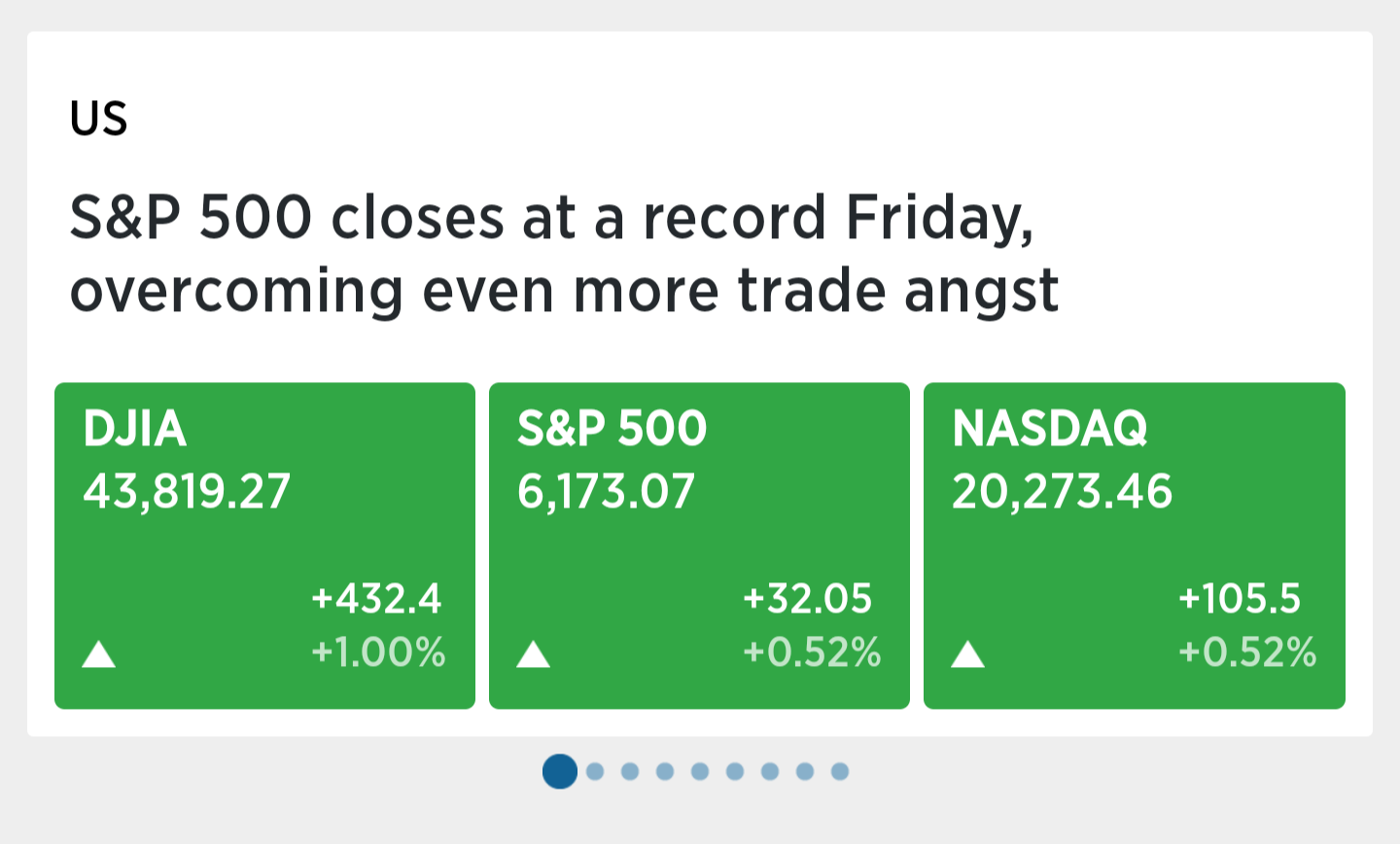Click the DJIA up-arrow triangle icon

98,654
